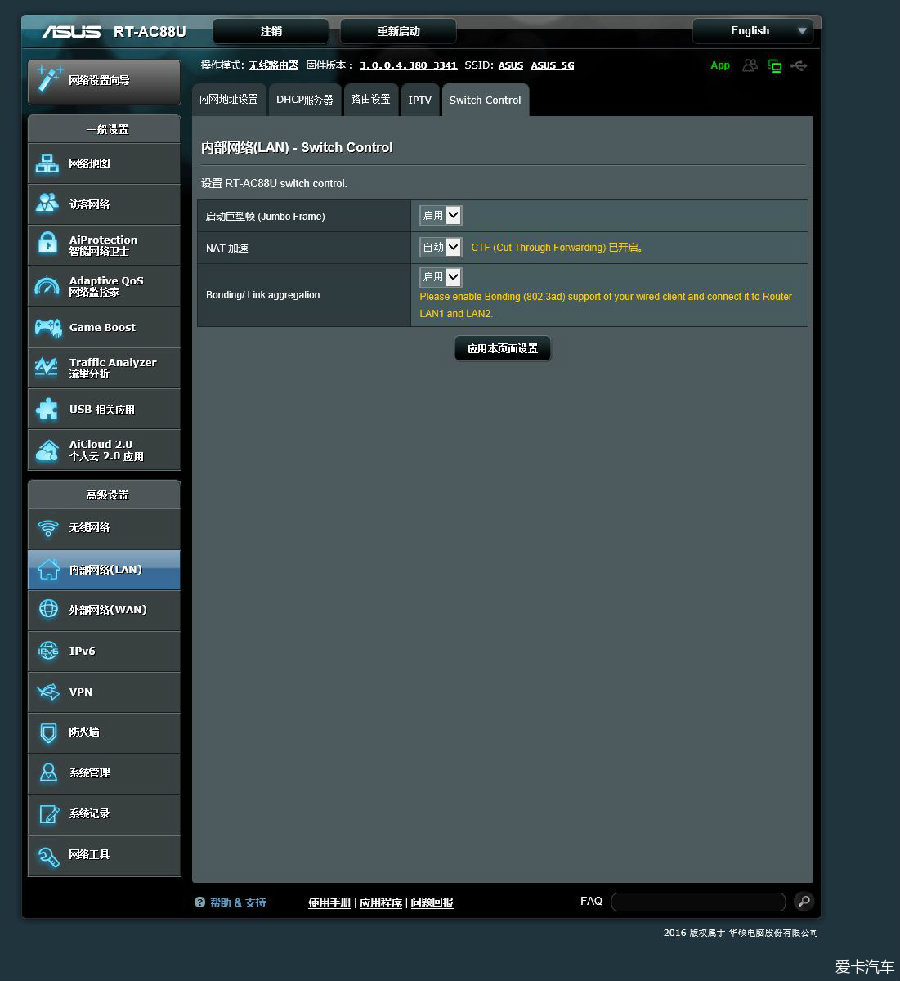Click the 注销 logout button
The height and width of the screenshot is (981, 900).
(x=271, y=31)
